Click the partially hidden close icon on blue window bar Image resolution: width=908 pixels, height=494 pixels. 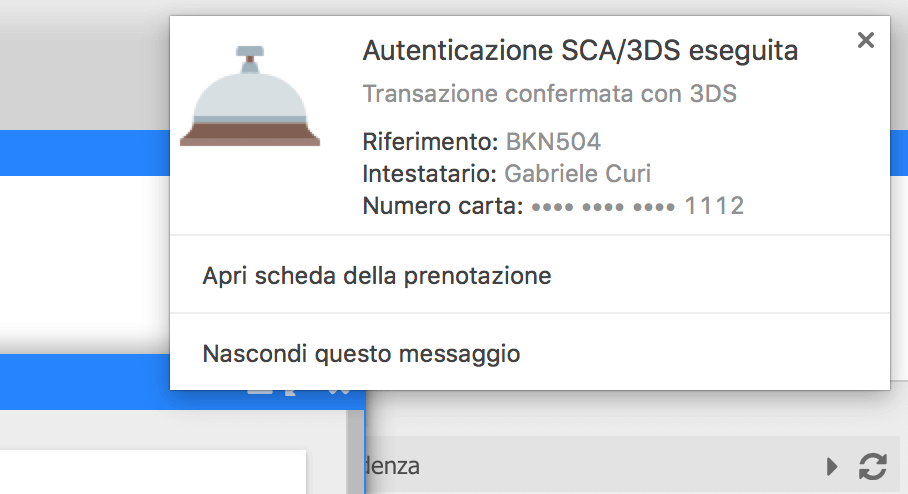point(339,391)
